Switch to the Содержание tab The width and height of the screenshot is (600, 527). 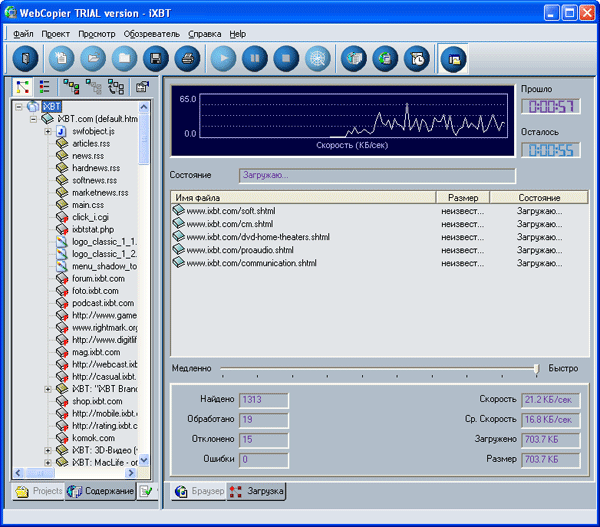[101, 492]
